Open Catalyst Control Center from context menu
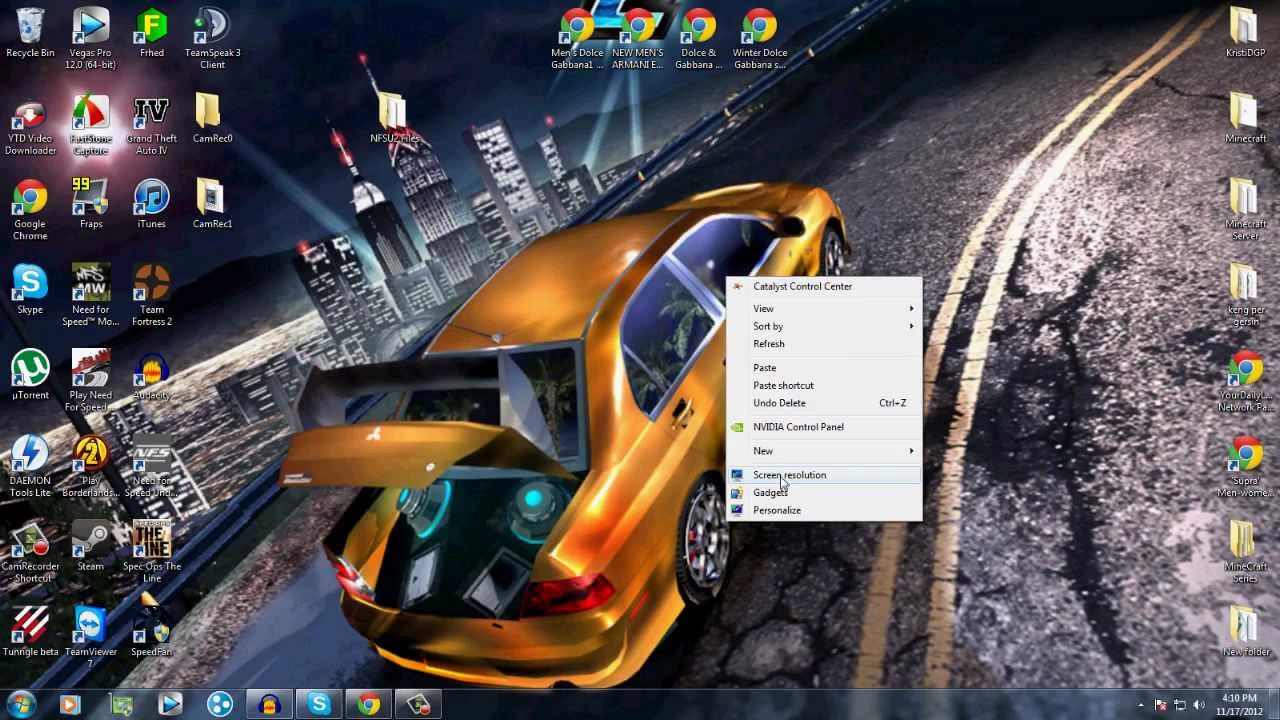 click(823, 286)
